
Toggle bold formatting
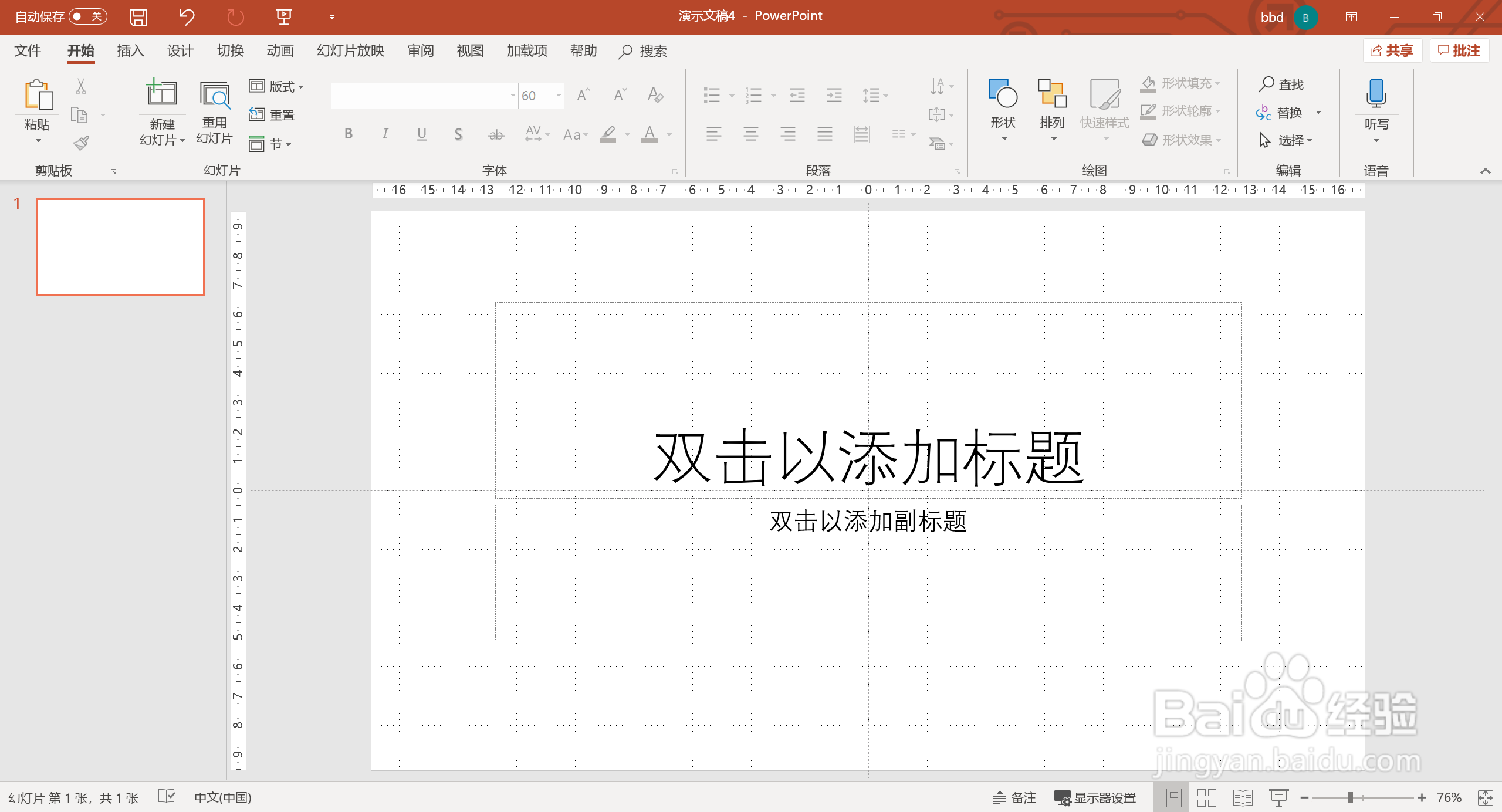tap(348, 134)
